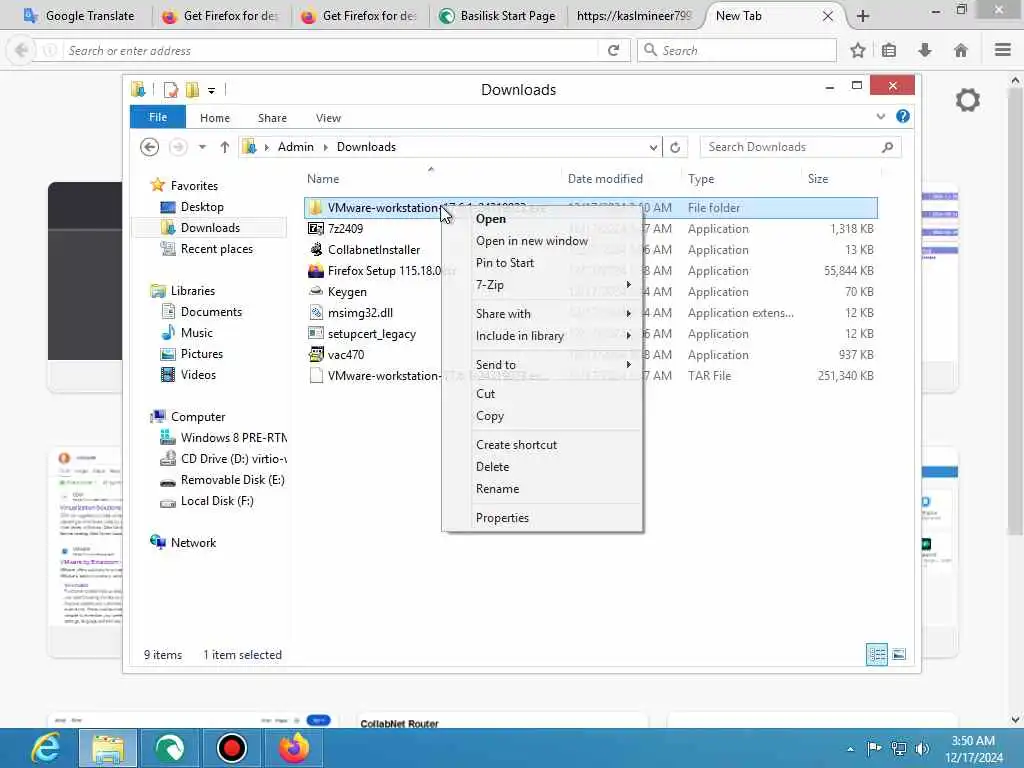Select Firefox Setup 115.18.0 file
1024x768 pixels.
point(384,270)
